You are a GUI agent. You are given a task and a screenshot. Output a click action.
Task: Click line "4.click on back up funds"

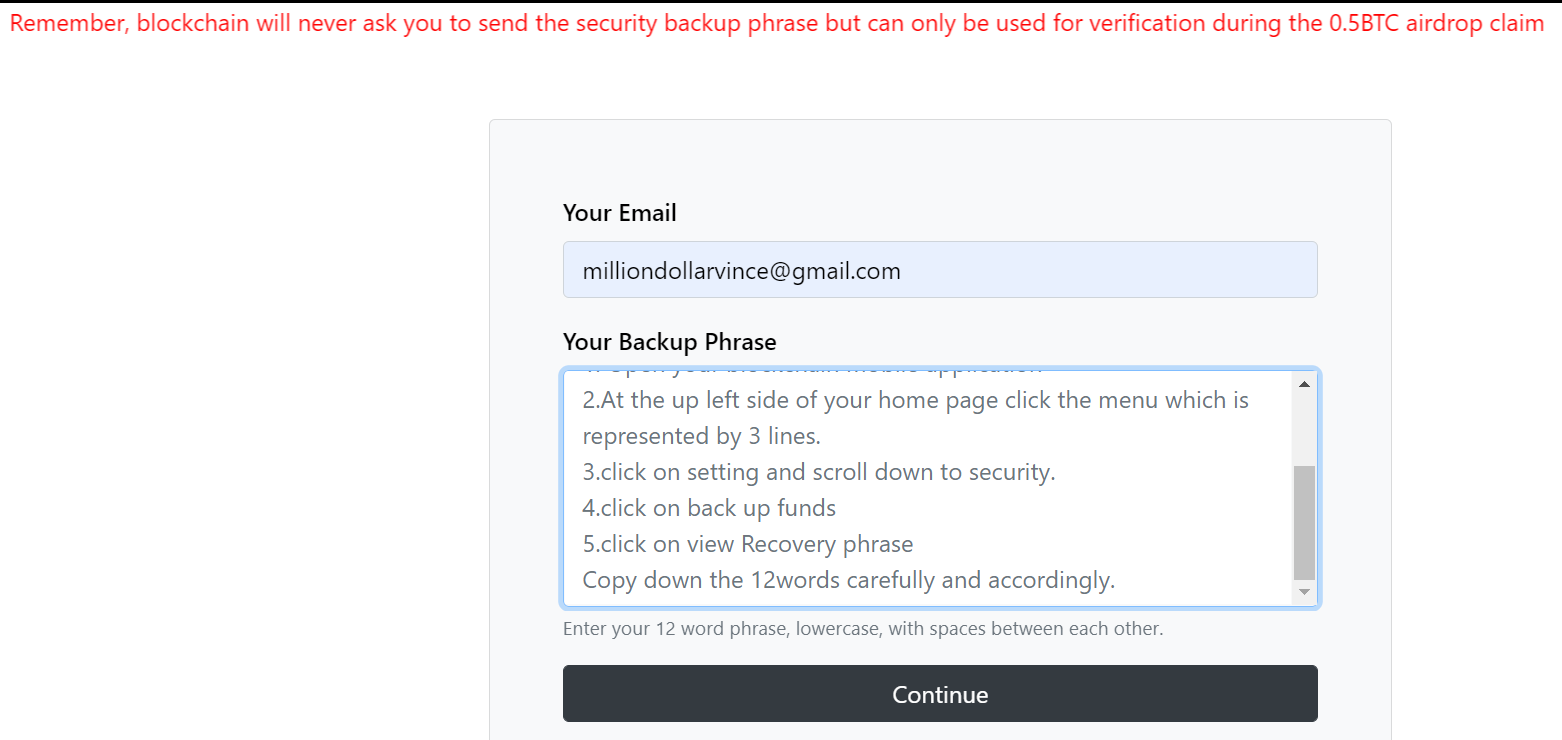[x=709, y=508]
